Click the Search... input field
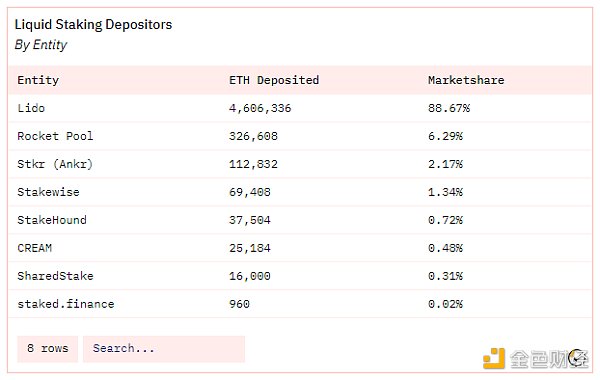Viewport: 600px width, 380px height. pyautogui.click(x=164, y=349)
